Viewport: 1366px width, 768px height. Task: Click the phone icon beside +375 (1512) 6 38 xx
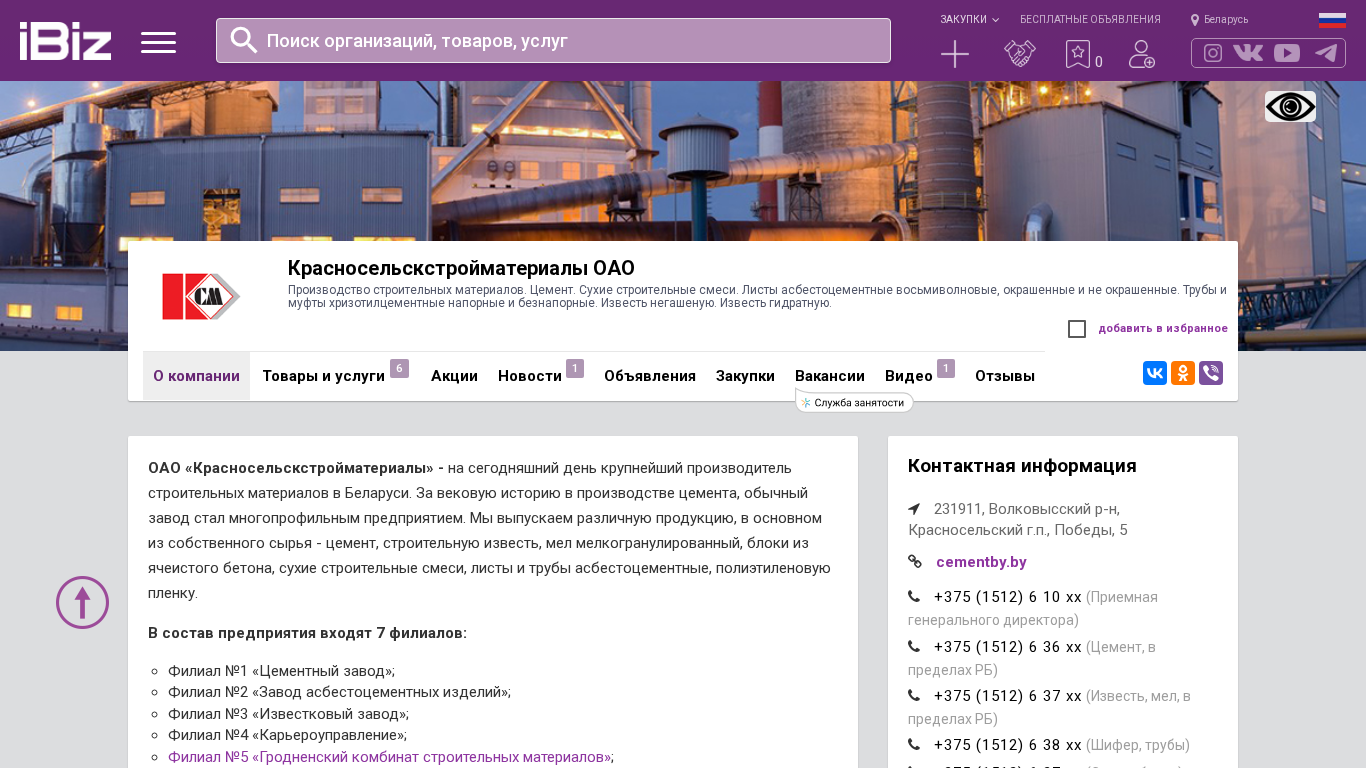(x=914, y=744)
